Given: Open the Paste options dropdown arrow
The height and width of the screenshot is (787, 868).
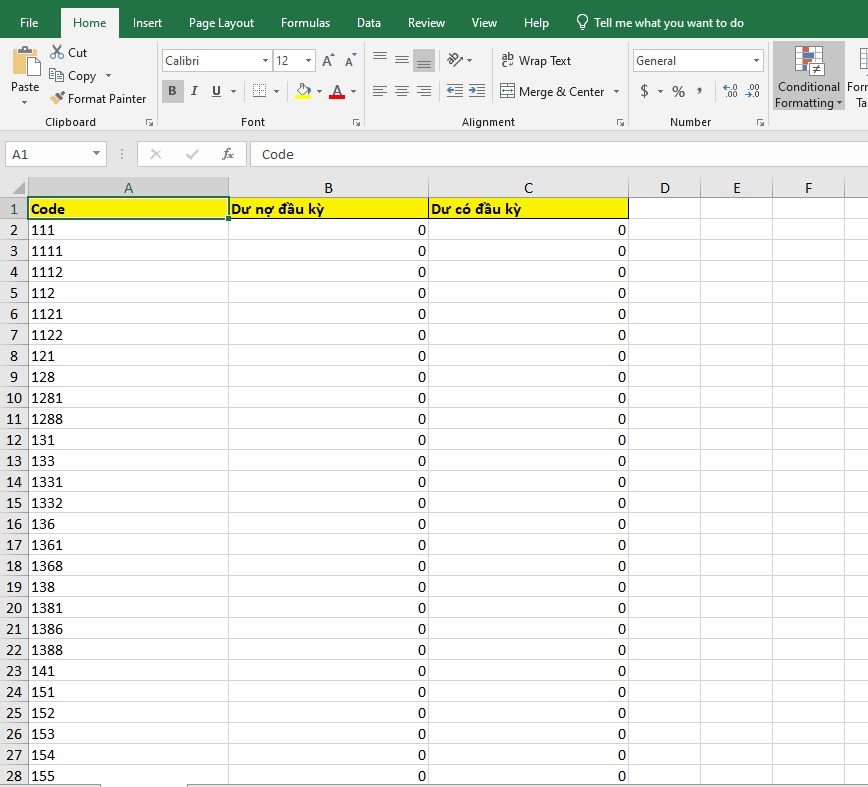Looking at the screenshot, I should (24, 102).
